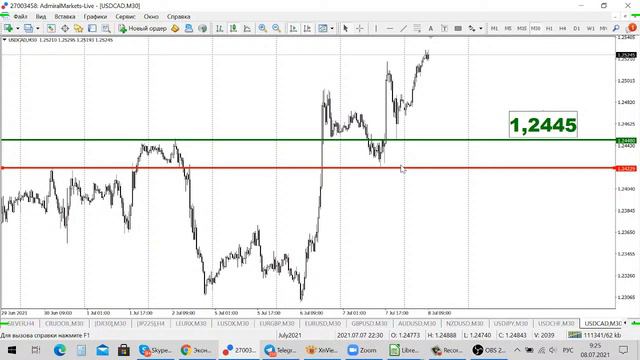
Task: Switch to the GBPUSD,M30 chart tab
Action: click(369, 323)
